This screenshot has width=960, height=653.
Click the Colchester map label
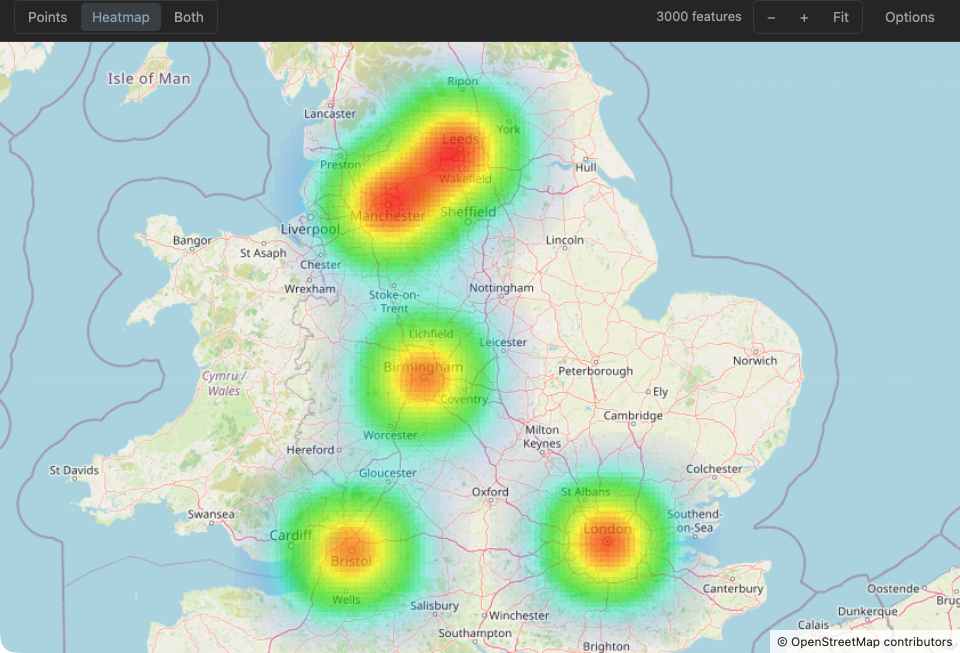pos(714,469)
